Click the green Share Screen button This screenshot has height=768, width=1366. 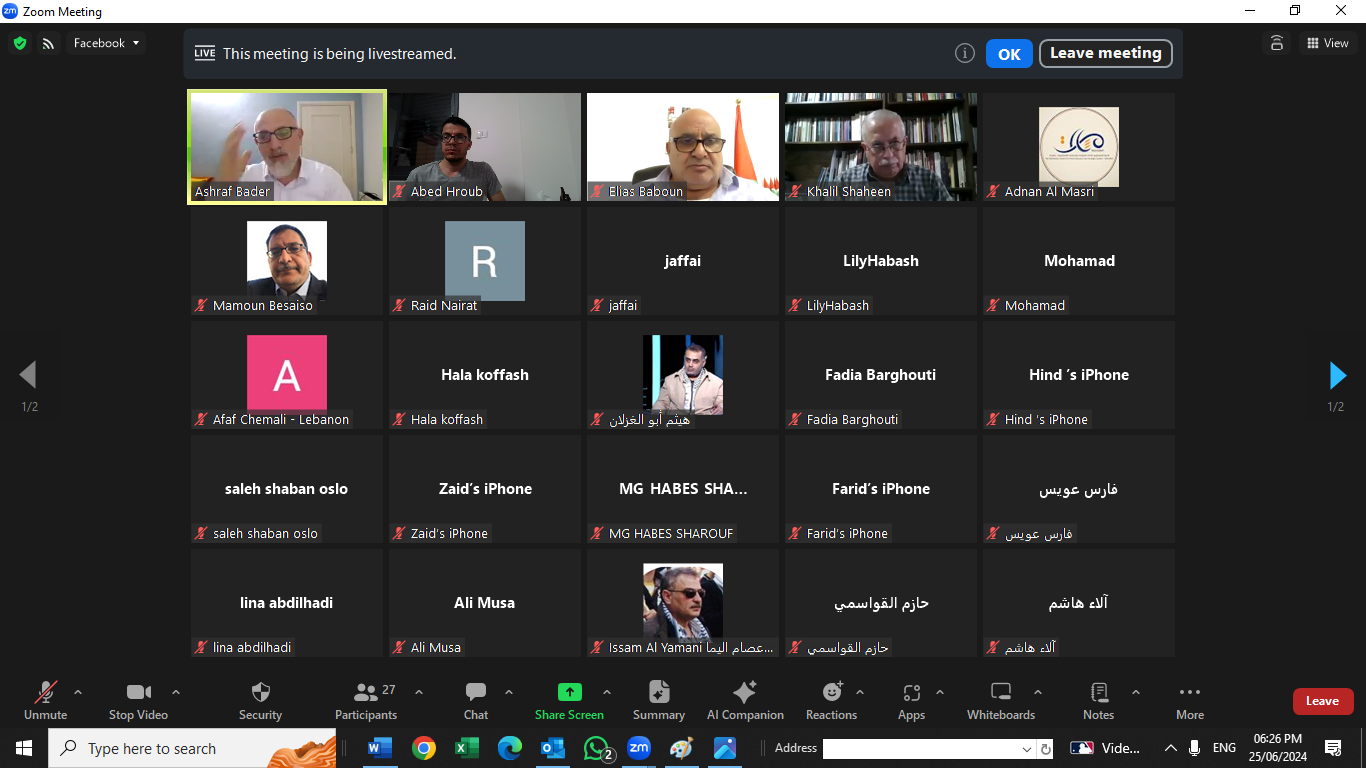pyautogui.click(x=569, y=692)
